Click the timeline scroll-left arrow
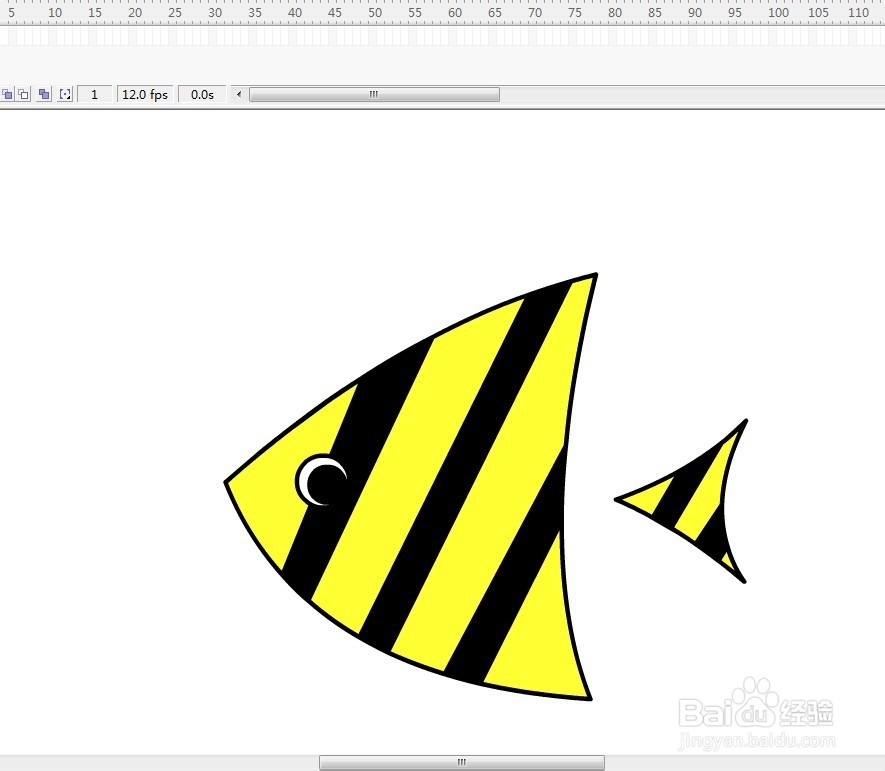Screen dimensions: 885x771 coord(239,94)
